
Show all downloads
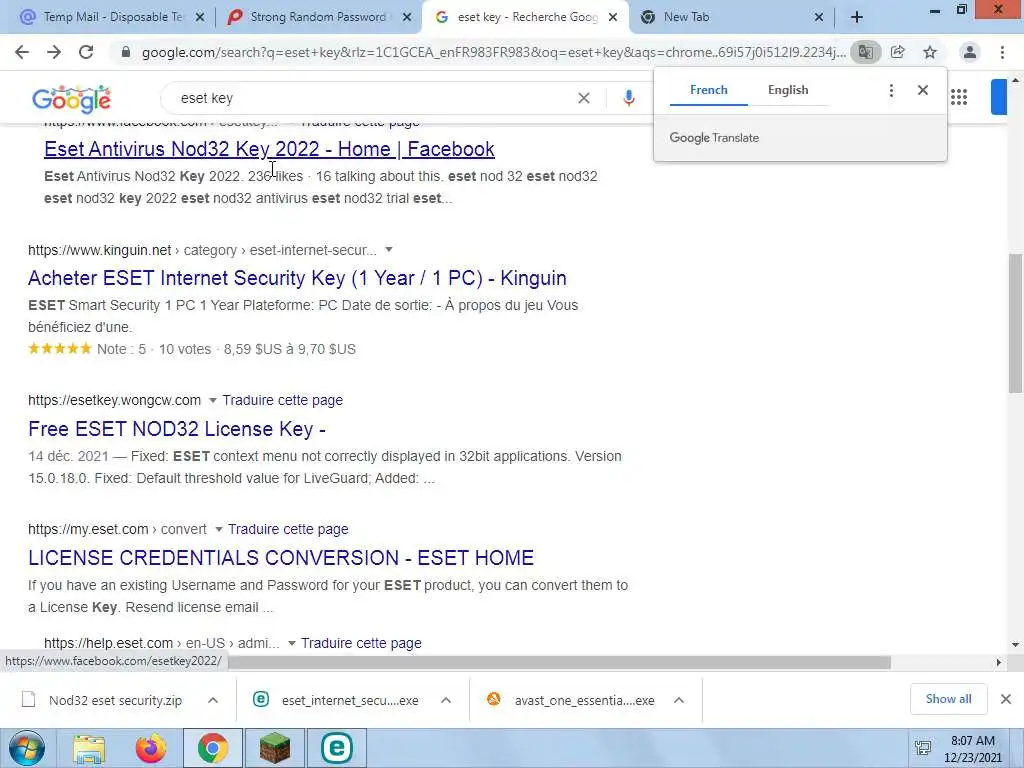[x=948, y=699]
